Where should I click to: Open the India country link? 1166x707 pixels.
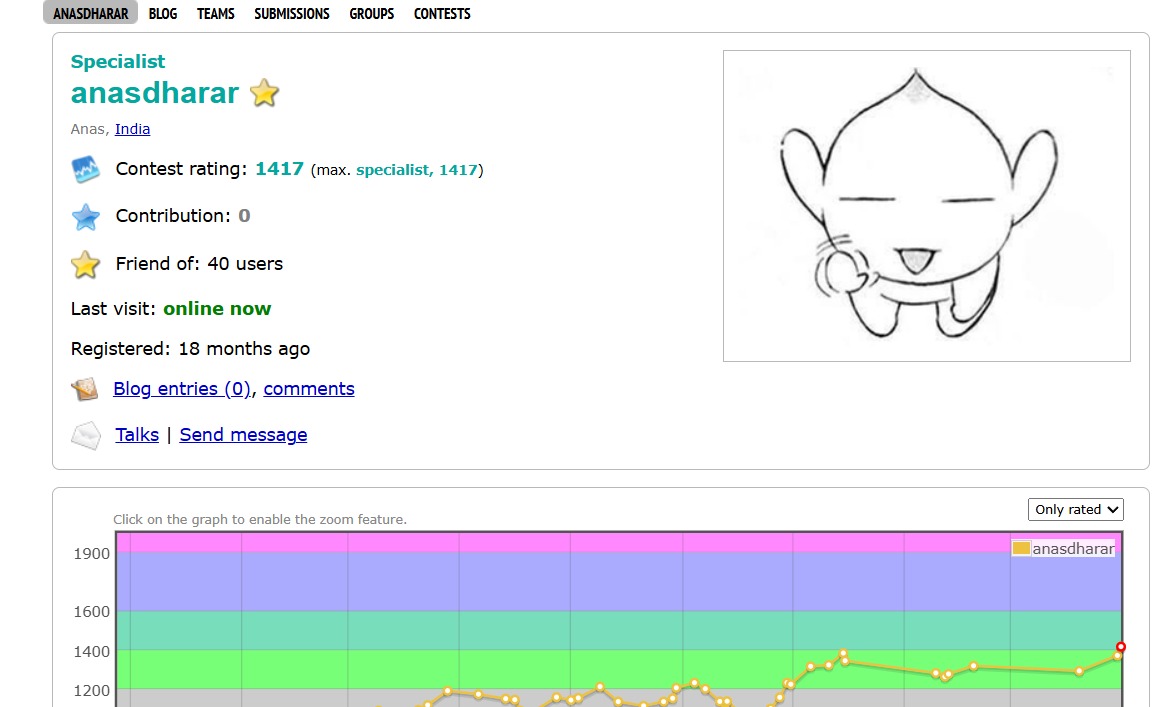(x=132, y=129)
